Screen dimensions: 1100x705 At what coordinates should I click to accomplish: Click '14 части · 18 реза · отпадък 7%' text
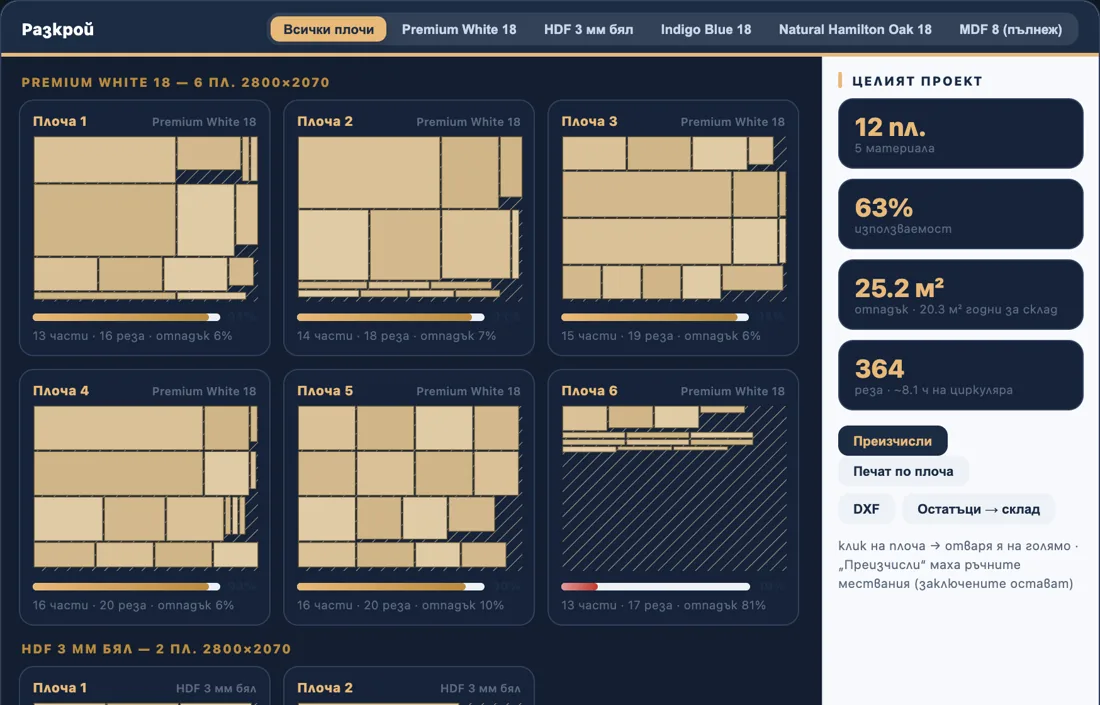coord(396,336)
